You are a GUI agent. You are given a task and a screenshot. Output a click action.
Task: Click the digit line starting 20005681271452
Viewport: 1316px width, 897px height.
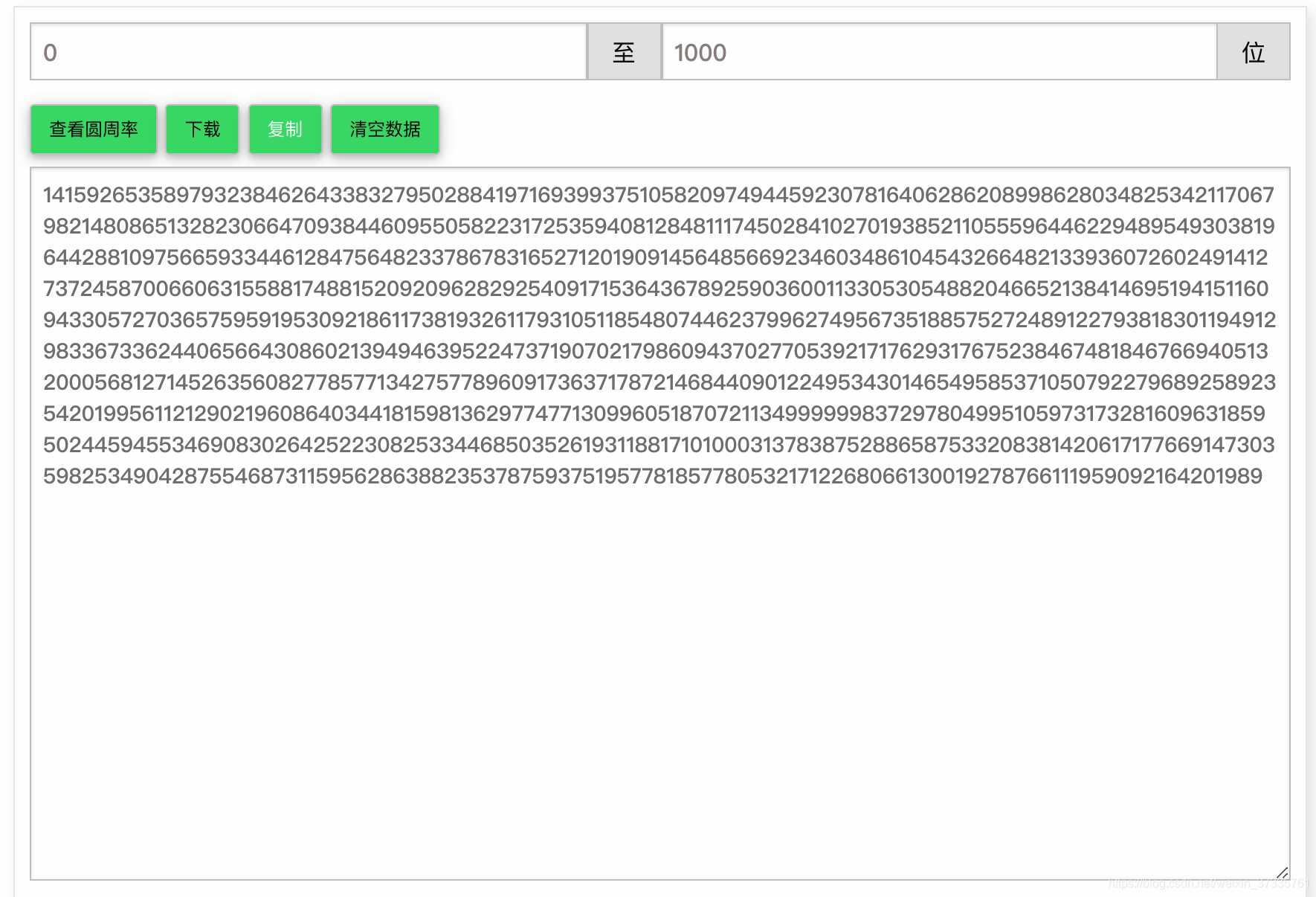coord(659,382)
